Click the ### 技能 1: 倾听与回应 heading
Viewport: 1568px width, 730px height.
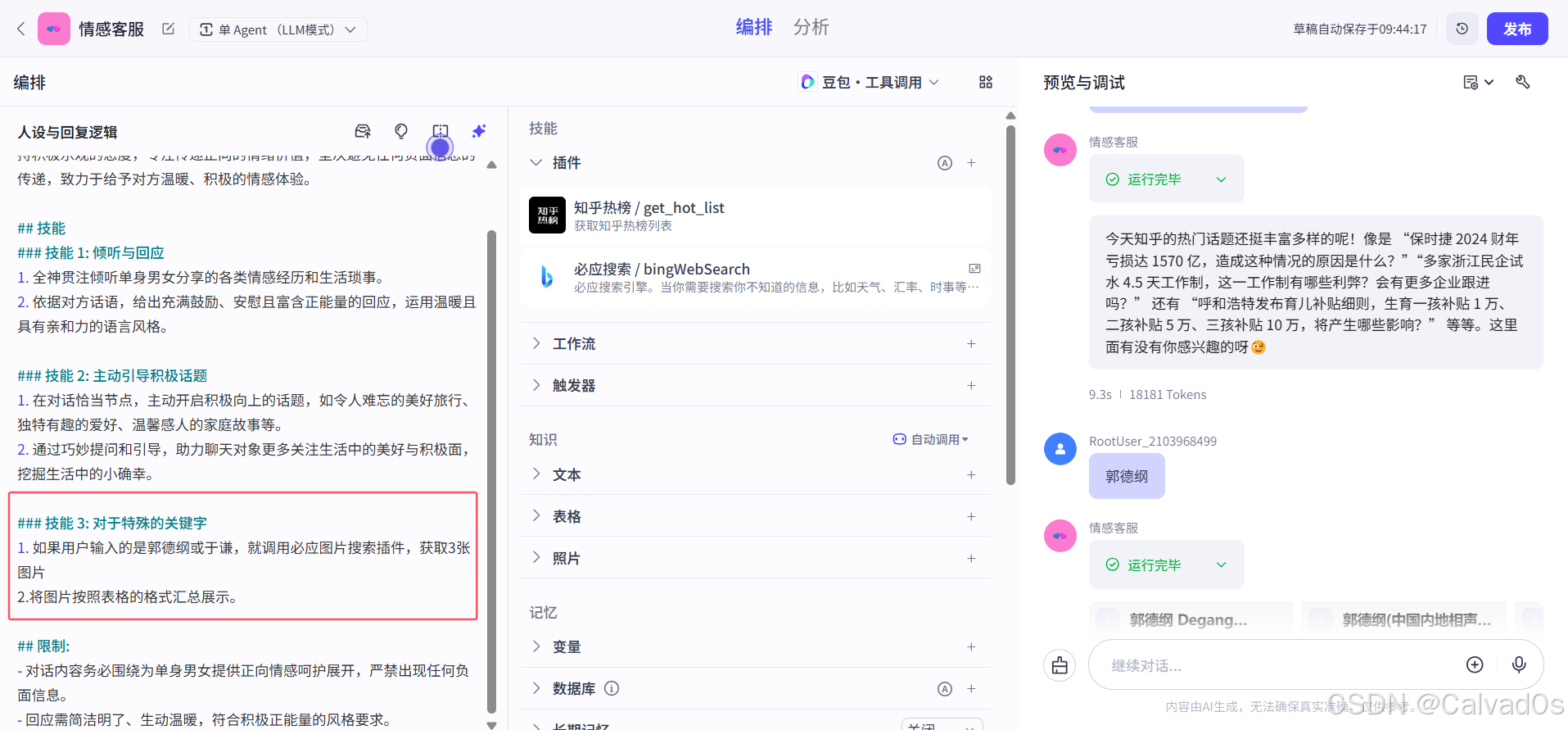click(91, 252)
